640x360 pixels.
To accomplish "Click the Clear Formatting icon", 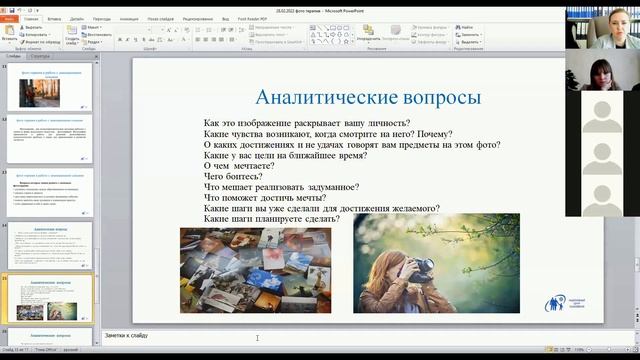I will (x=187, y=30).
